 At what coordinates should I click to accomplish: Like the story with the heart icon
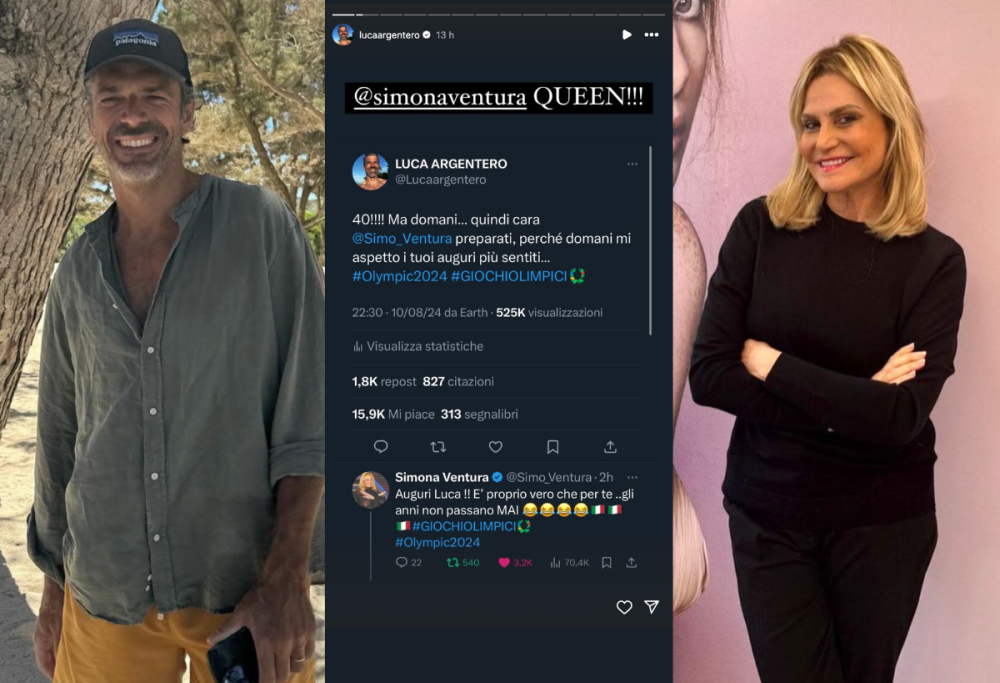624,607
